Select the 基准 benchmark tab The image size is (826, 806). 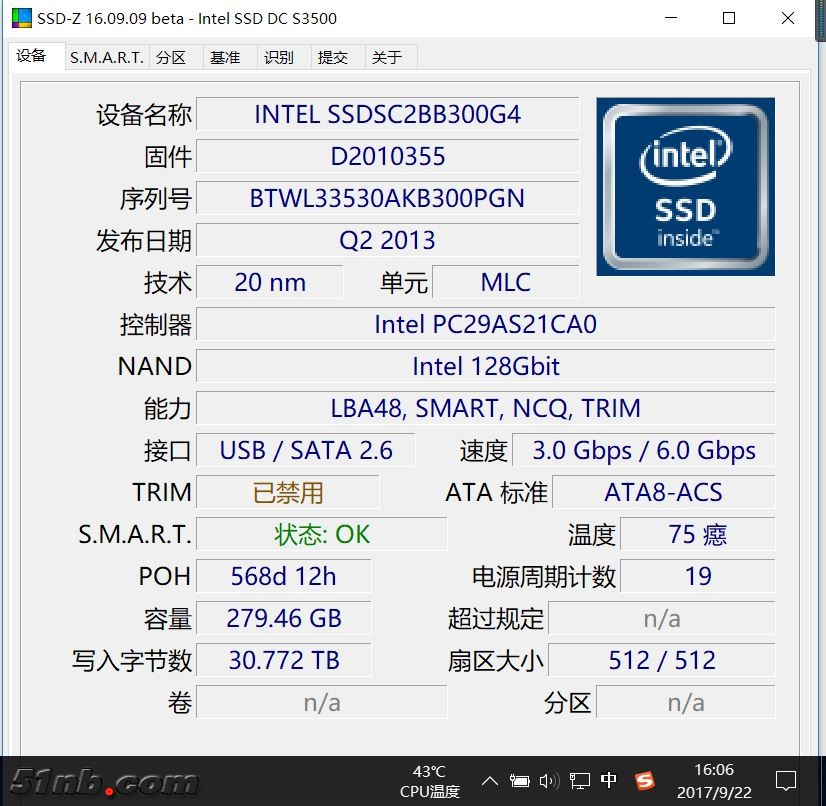pos(225,57)
